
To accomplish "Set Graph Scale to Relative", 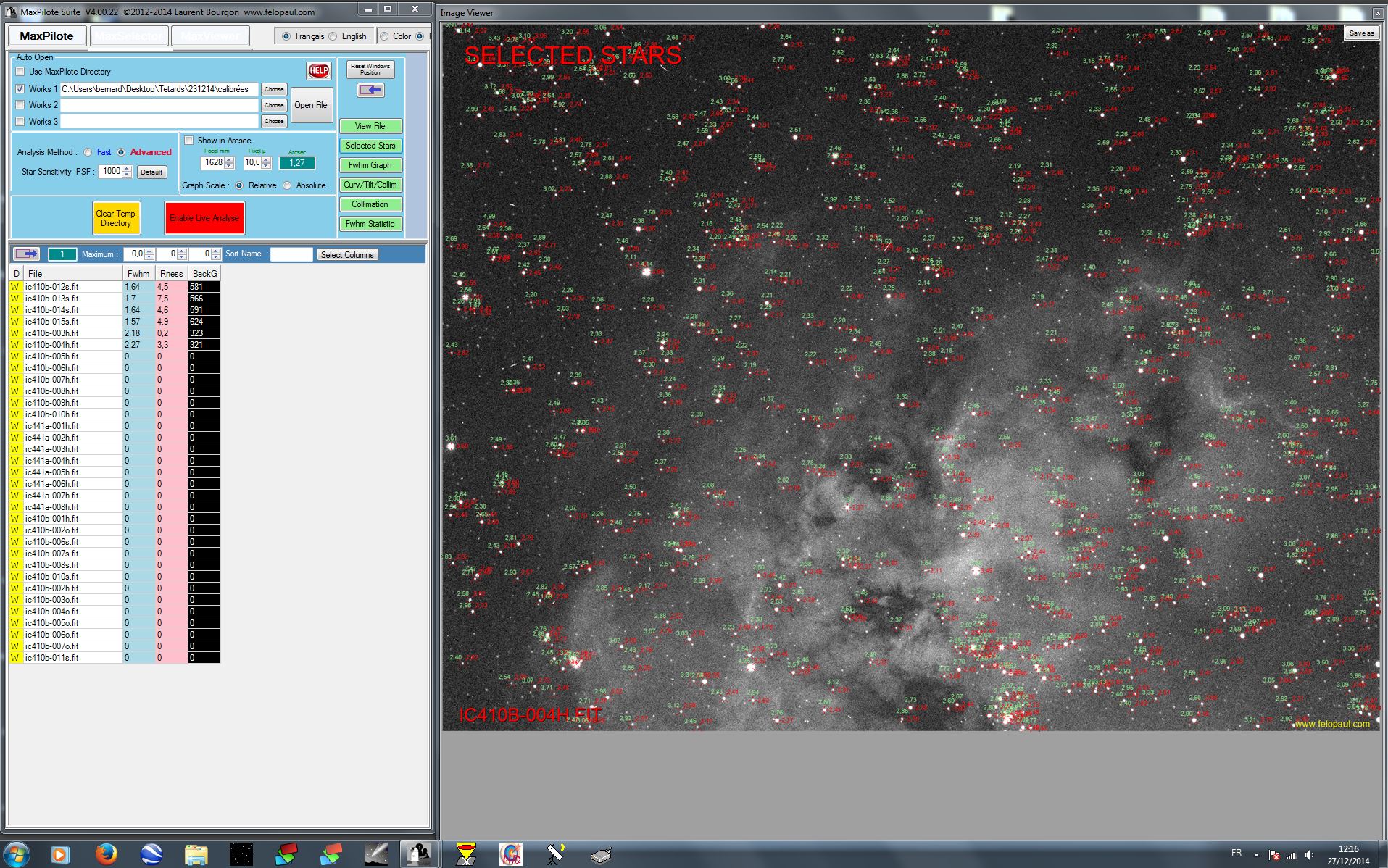I will click(239, 185).
